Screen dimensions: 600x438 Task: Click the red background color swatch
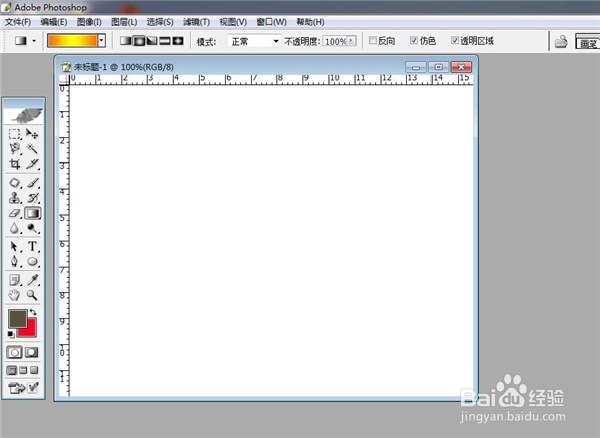pyautogui.click(x=30, y=330)
